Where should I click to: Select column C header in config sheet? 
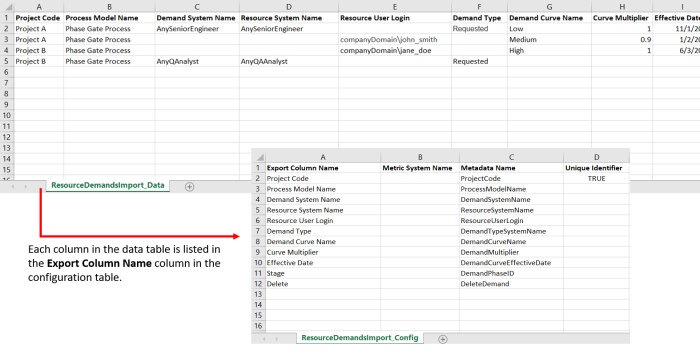(511, 157)
